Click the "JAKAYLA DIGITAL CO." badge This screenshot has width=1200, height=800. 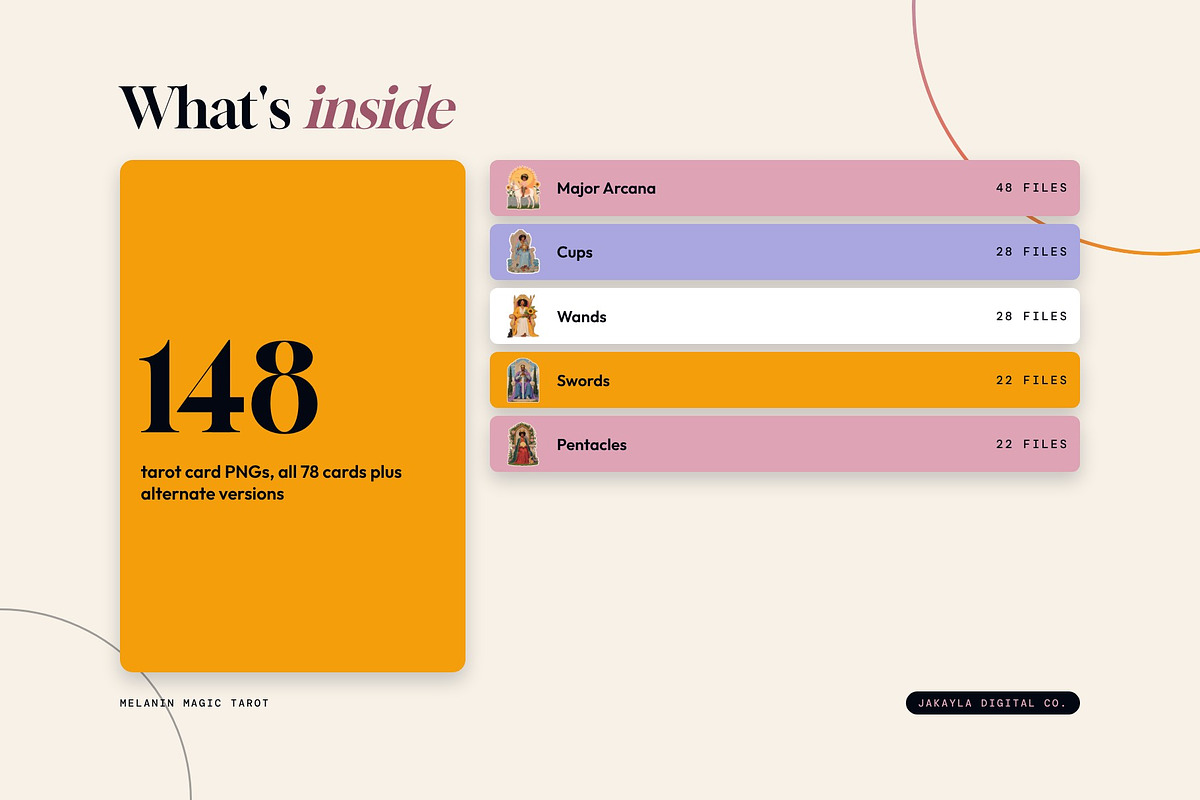point(993,703)
